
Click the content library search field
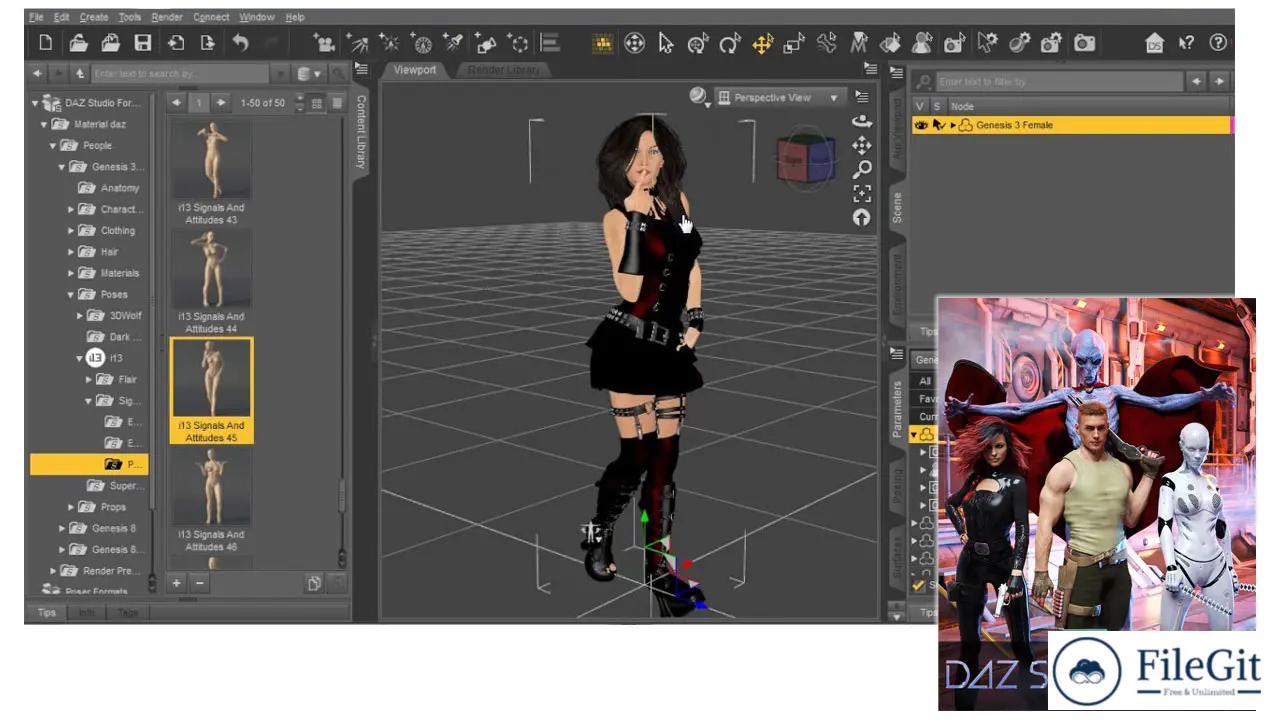tap(180, 74)
